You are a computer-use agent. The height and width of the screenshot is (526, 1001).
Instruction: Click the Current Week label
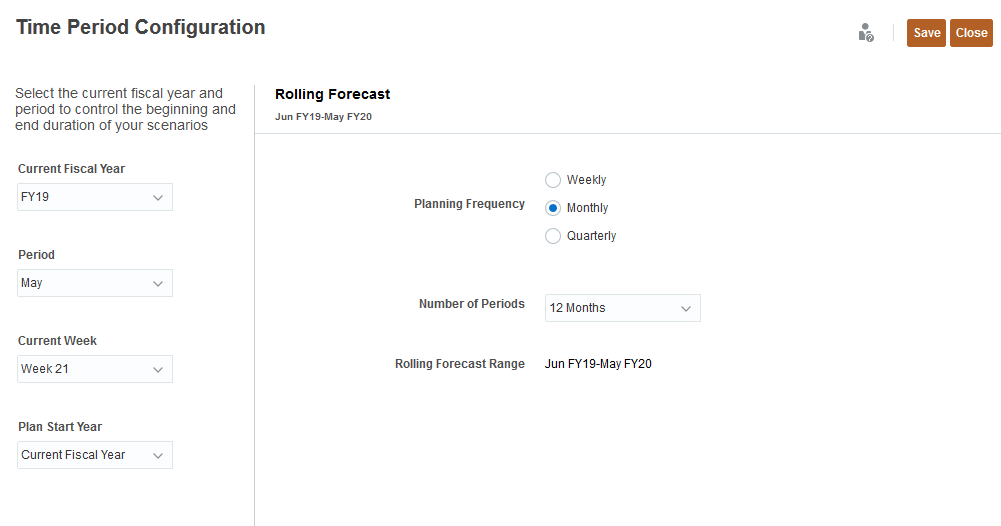tap(57, 341)
